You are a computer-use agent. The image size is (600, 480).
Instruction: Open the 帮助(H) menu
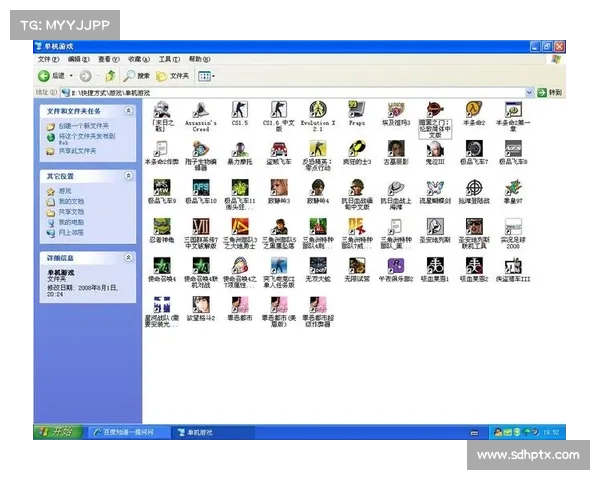point(199,59)
